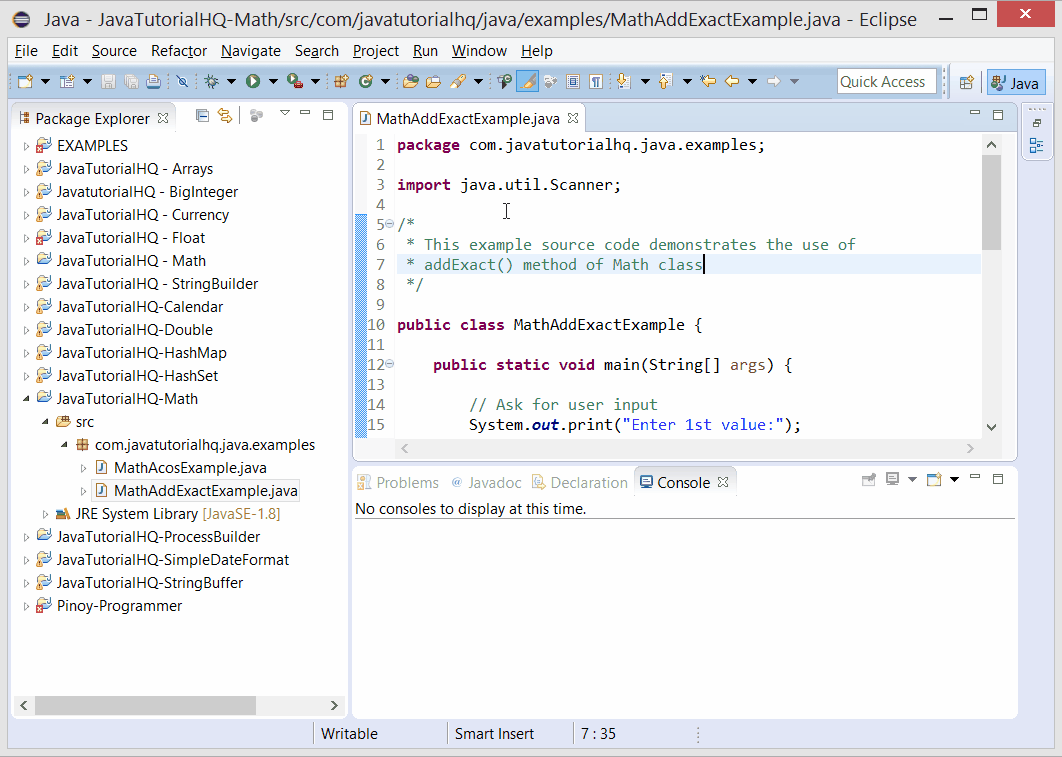Open the Navigate menu
This screenshot has height=757, width=1062.
click(251, 51)
